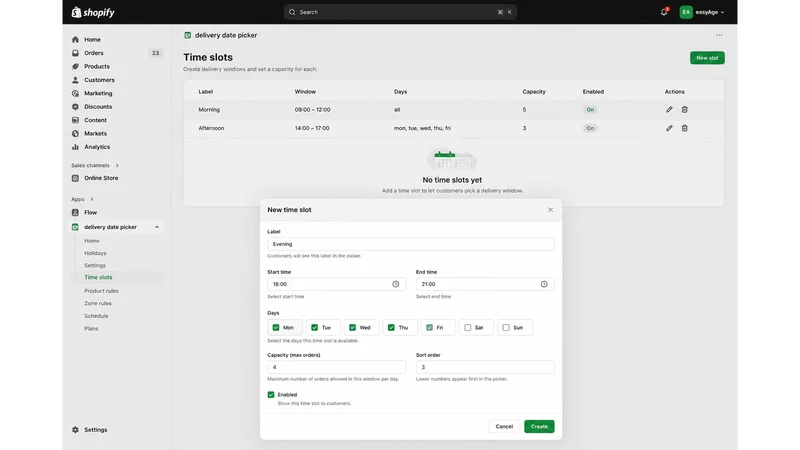
Task: Open the Schedule submenu item
Action: [x=96, y=316]
